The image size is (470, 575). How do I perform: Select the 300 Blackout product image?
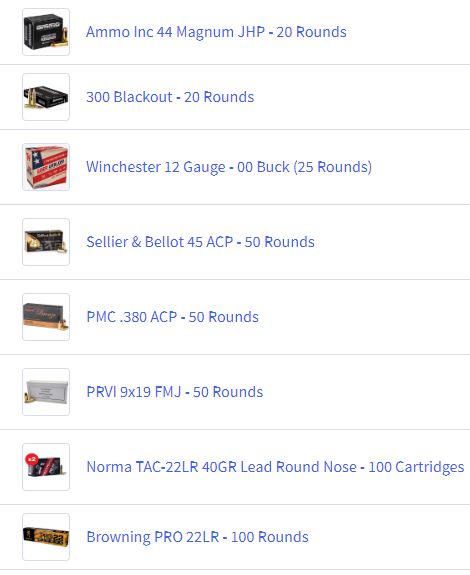coord(46,97)
